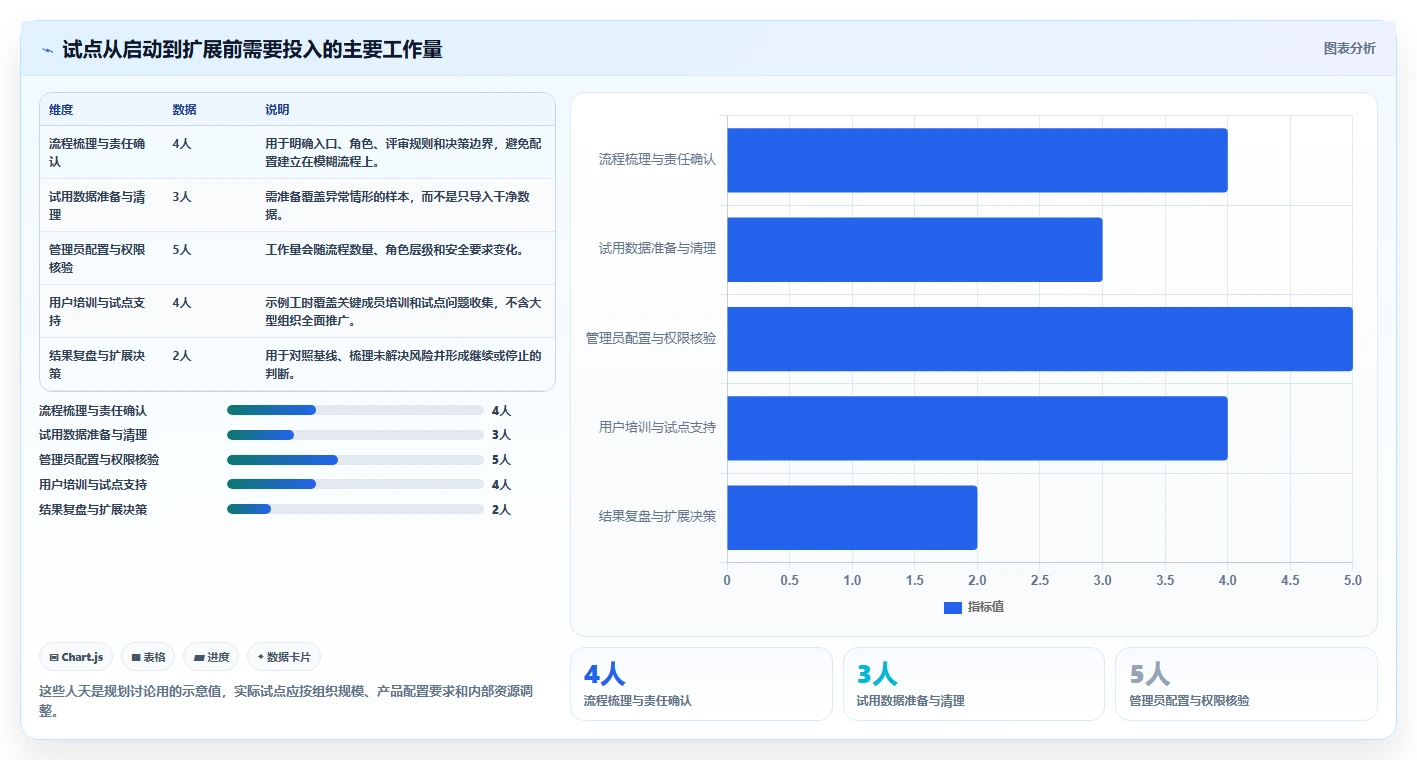
Task: Open the 4人 流程梳理与责任确认 data card
Action: [x=701, y=684]
